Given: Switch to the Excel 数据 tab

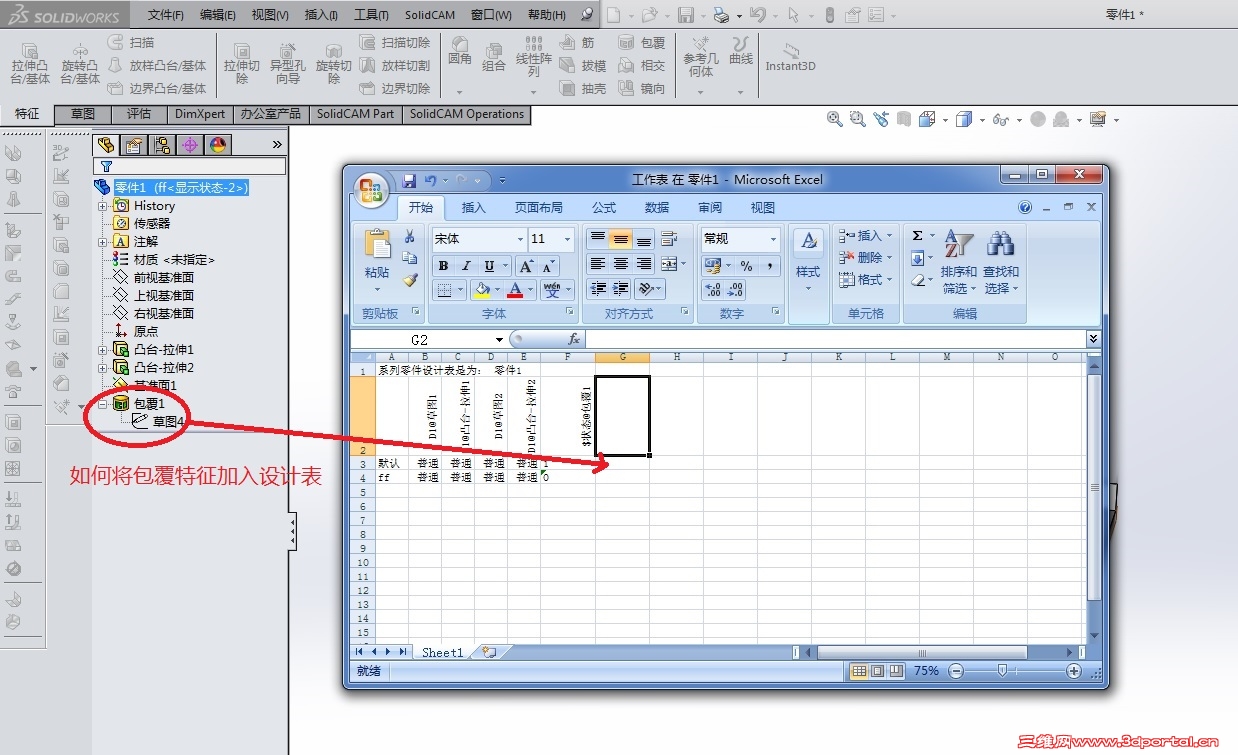Looking at the screenshot, I should pyautogui.click(x=657, y=208).
